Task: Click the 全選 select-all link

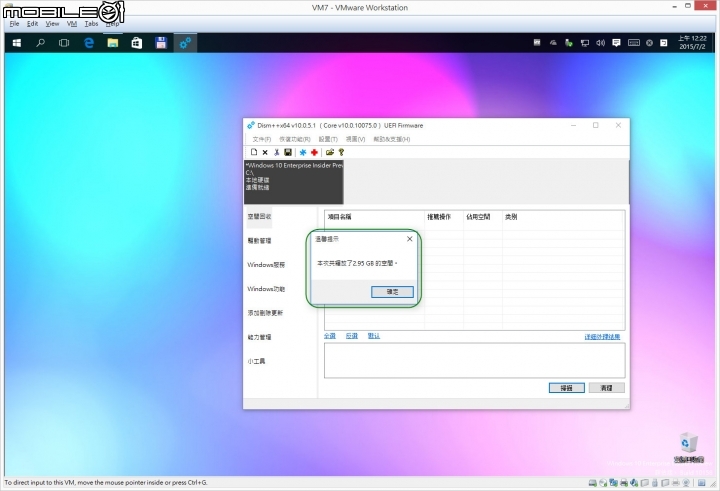Action: pos(330,336)
